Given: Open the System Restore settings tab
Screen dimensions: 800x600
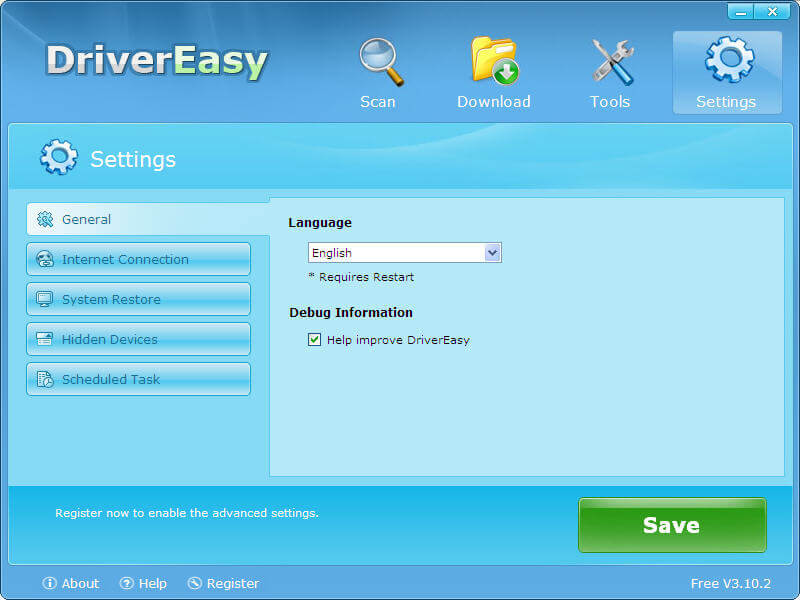Looking at the screenshot, I should [138, 299].
